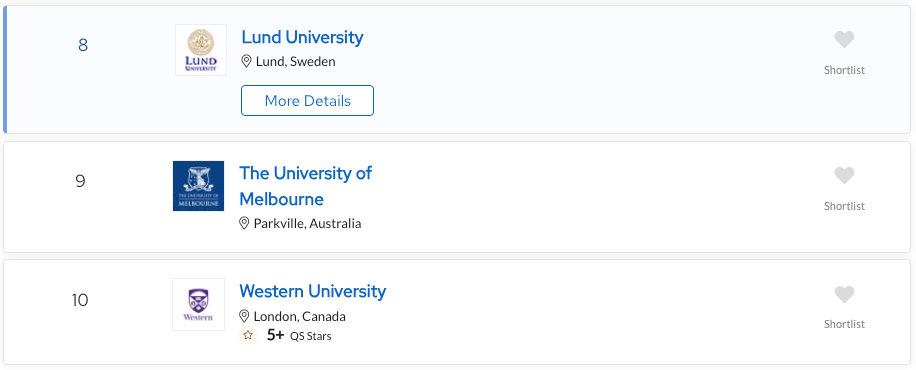Open The University of Melbourne link
Screen dimensions: 916x370
tap(306, 186)
